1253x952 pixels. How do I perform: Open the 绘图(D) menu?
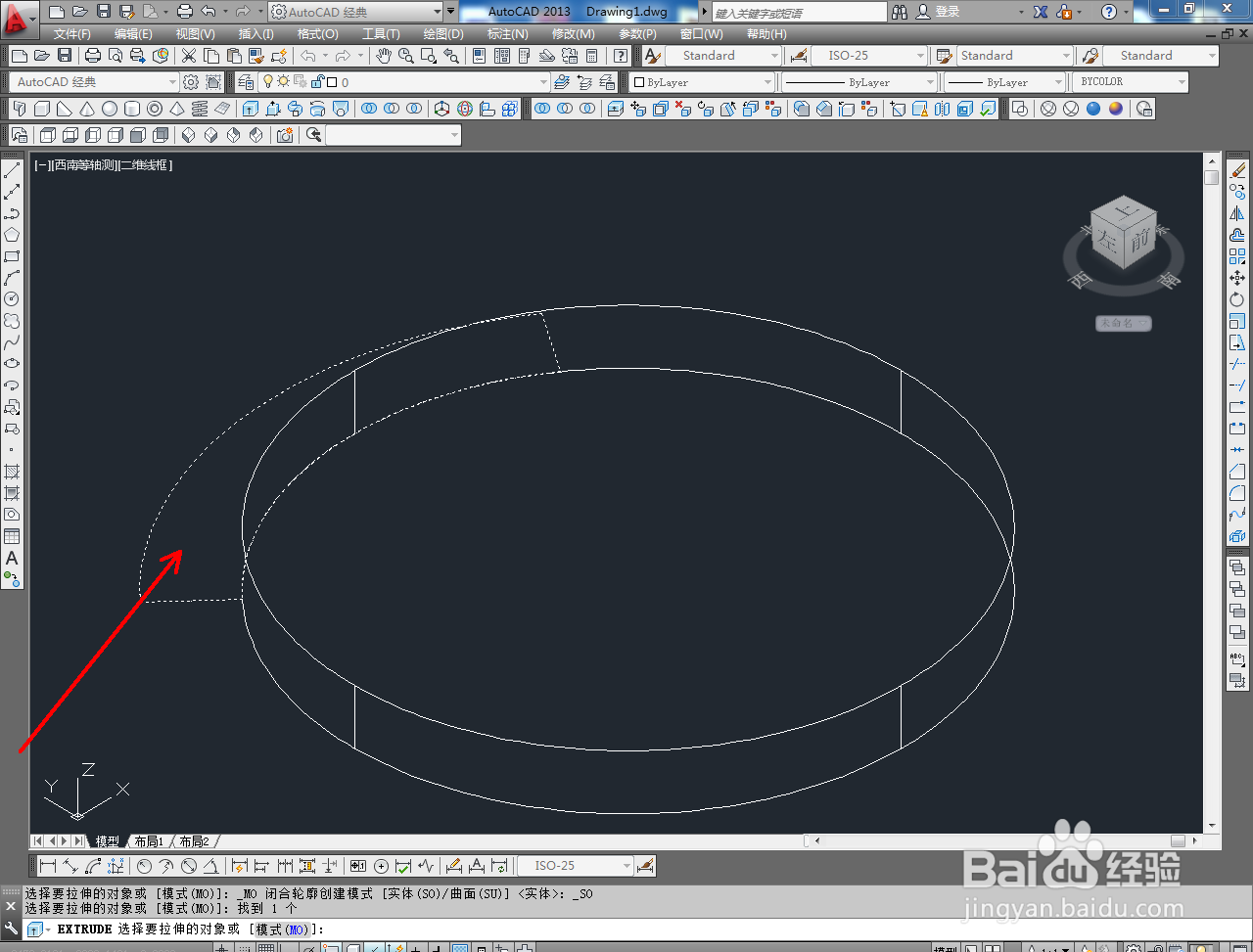click(443, 34)
